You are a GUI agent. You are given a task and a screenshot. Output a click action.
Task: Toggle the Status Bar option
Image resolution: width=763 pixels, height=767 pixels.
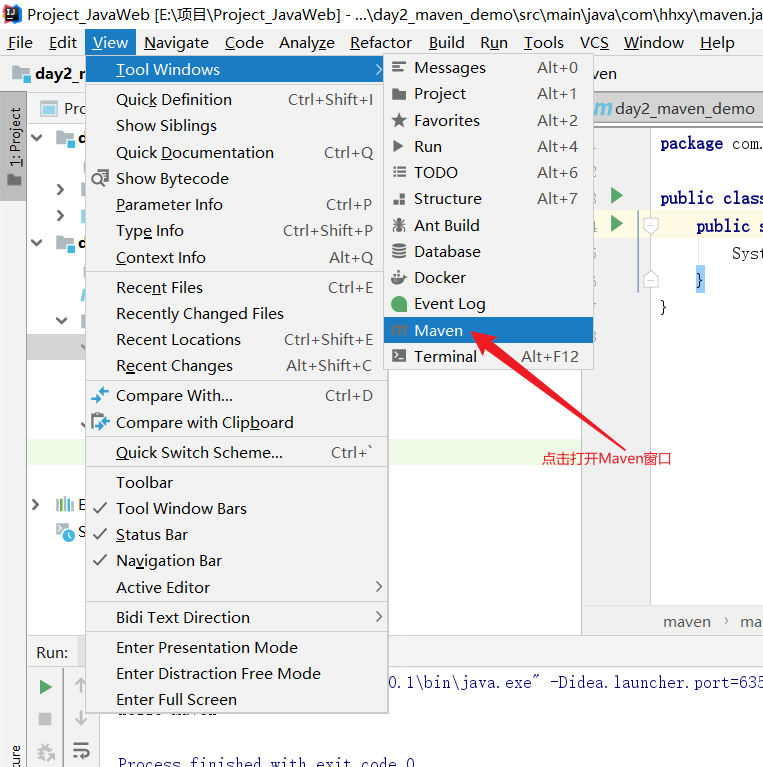237,535
